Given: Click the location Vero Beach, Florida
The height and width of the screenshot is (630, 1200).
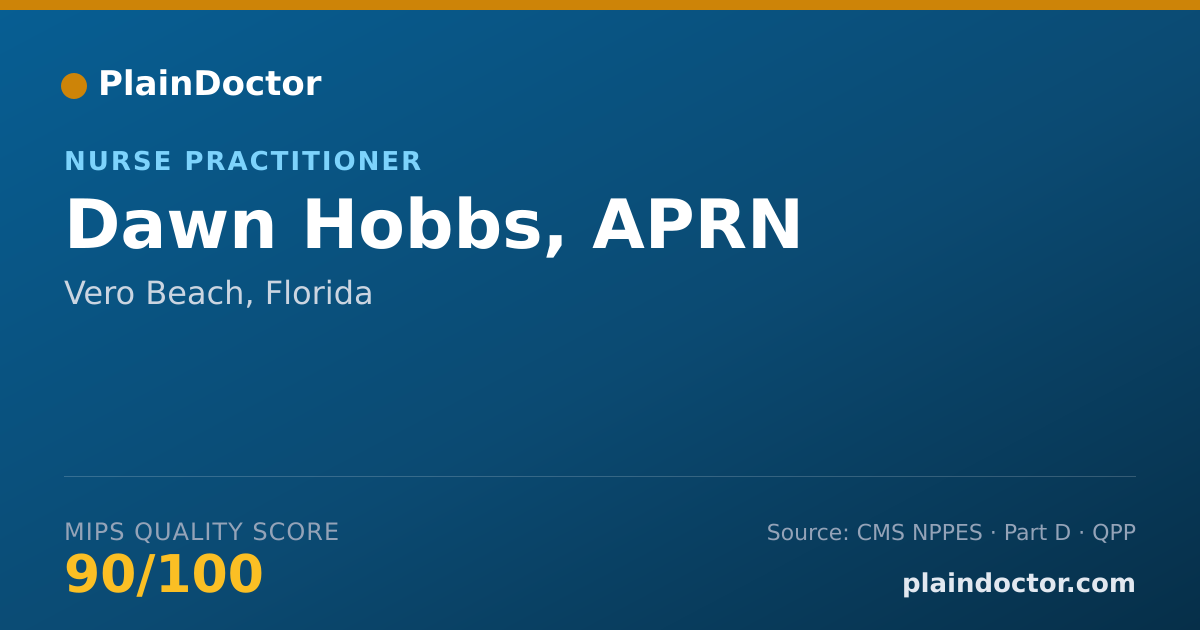Looking at the screenshot, I should (x=218, y=294).
